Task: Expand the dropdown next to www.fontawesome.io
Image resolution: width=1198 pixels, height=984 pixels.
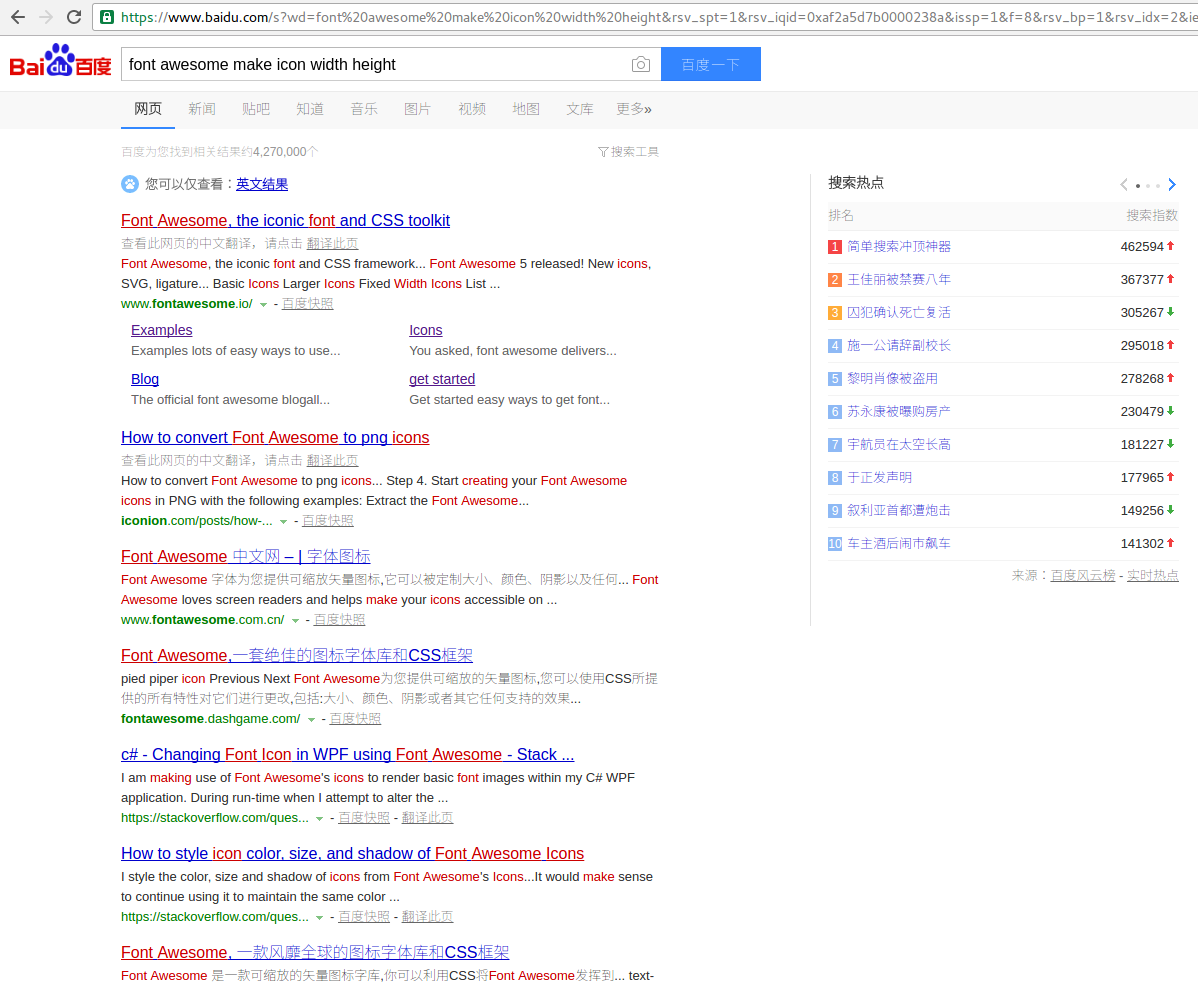Action: 263,303
